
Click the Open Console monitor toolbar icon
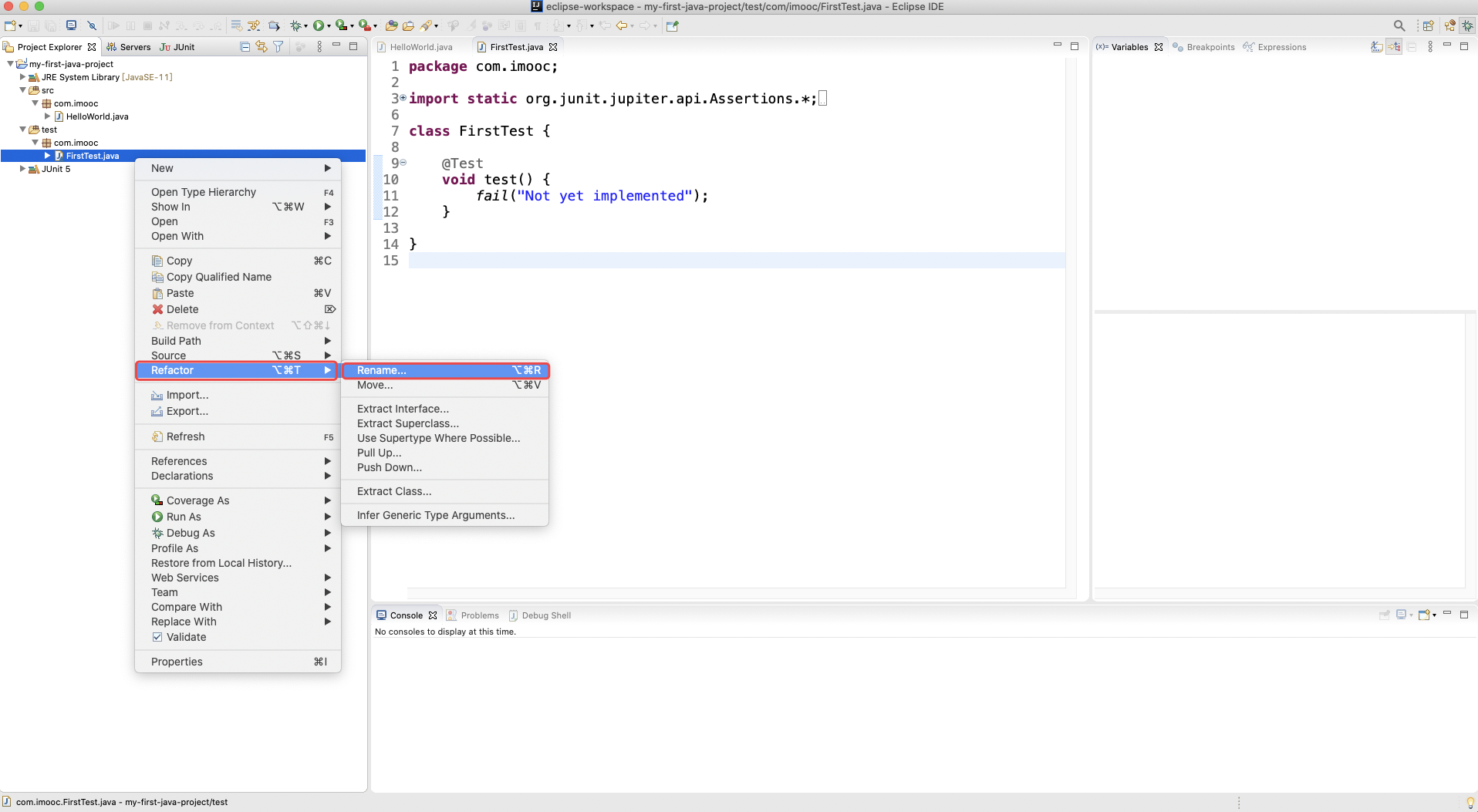pos(71,25)
